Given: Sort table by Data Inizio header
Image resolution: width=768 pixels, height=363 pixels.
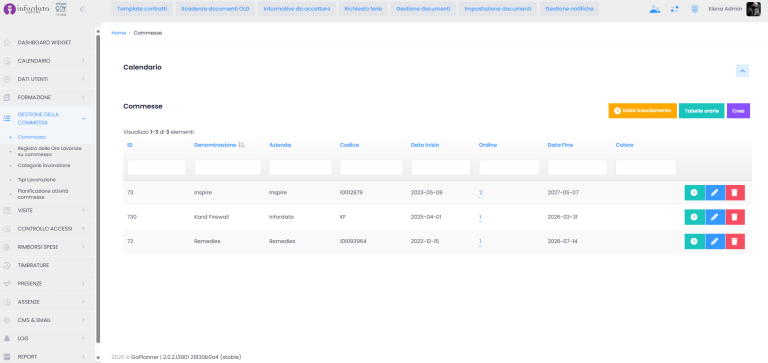Looking at the screenshot, I should pos(425,145).
